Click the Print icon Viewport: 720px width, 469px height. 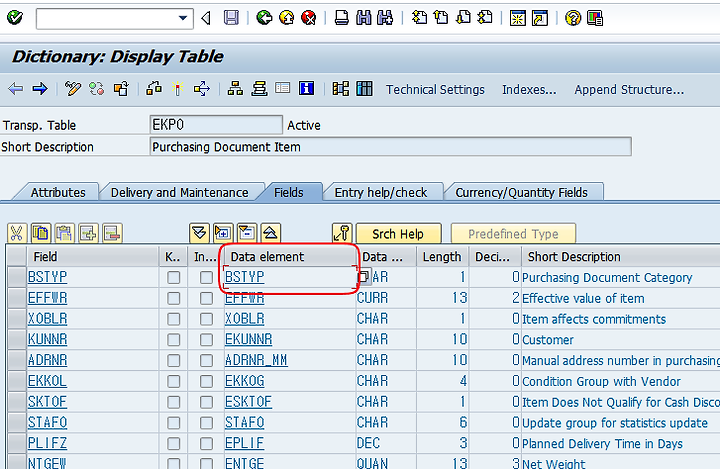pos(341,18)
